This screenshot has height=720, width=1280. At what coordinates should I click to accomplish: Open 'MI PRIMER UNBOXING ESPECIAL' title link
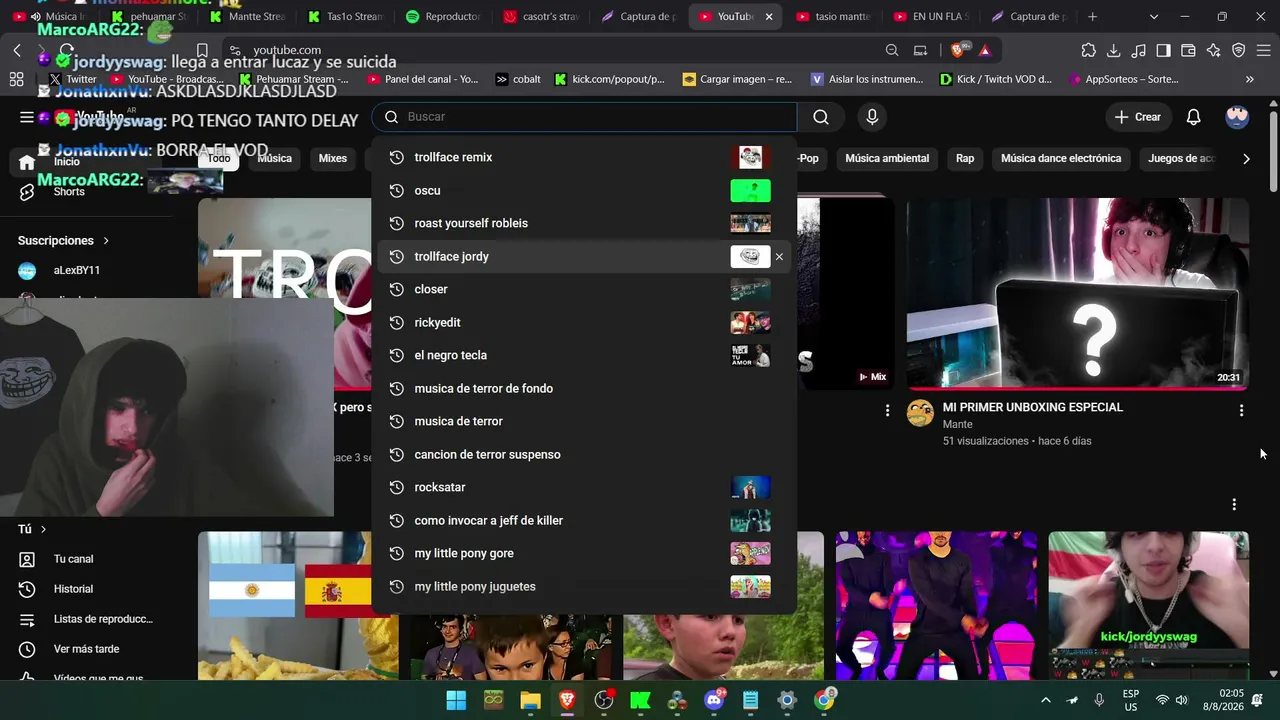tap(1033, 407)
